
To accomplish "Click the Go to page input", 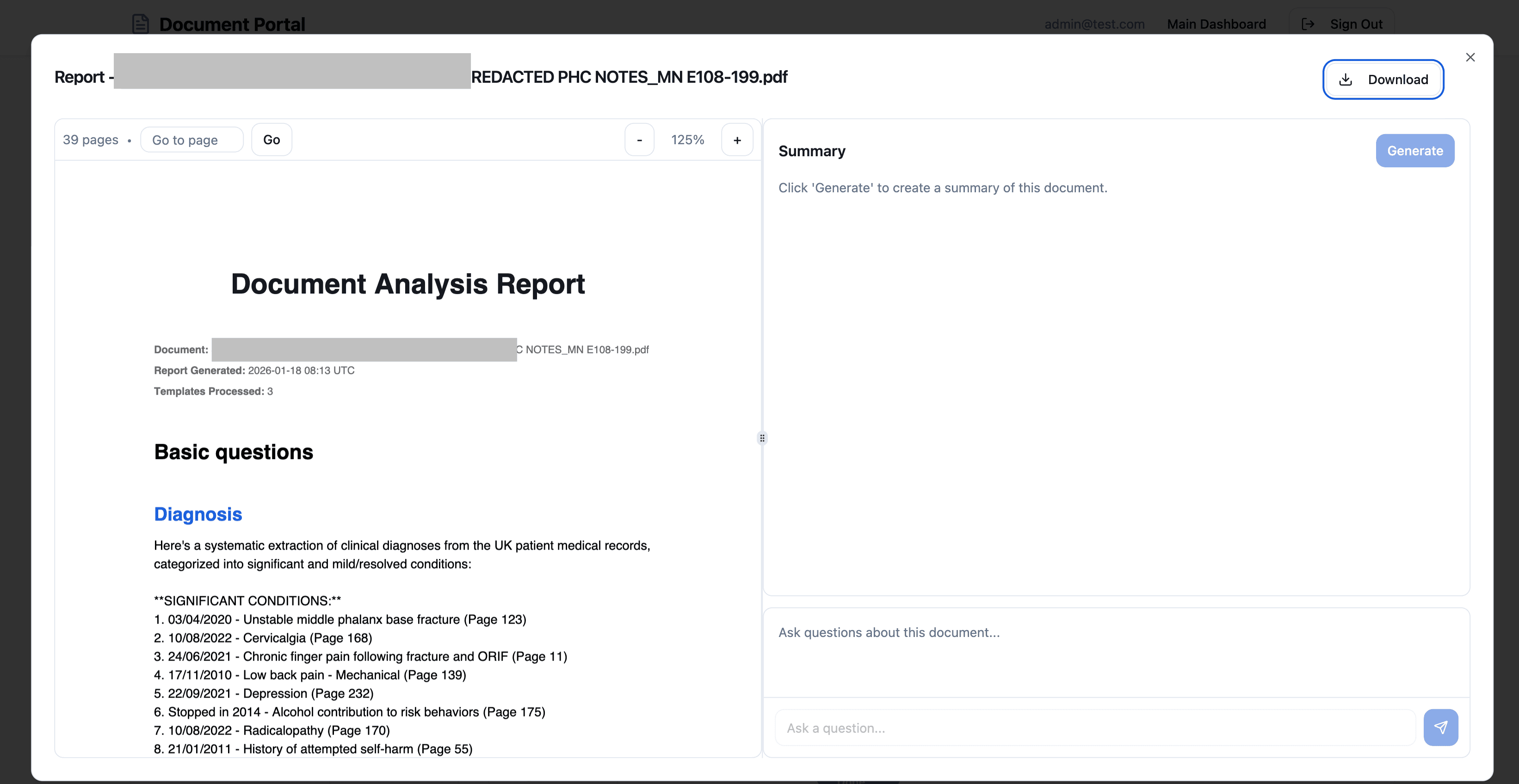I will pyautogui.click(x=191, y=140).
